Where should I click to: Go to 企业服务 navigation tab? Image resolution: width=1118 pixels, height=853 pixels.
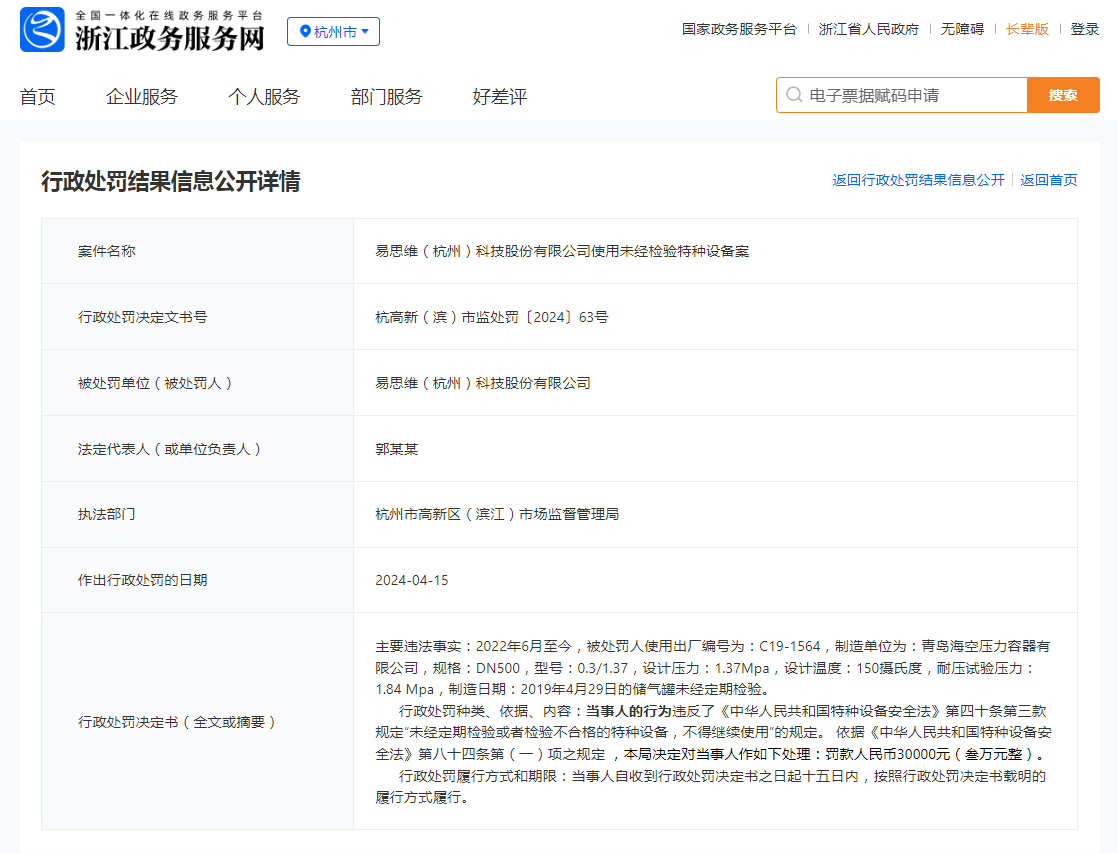142,96
